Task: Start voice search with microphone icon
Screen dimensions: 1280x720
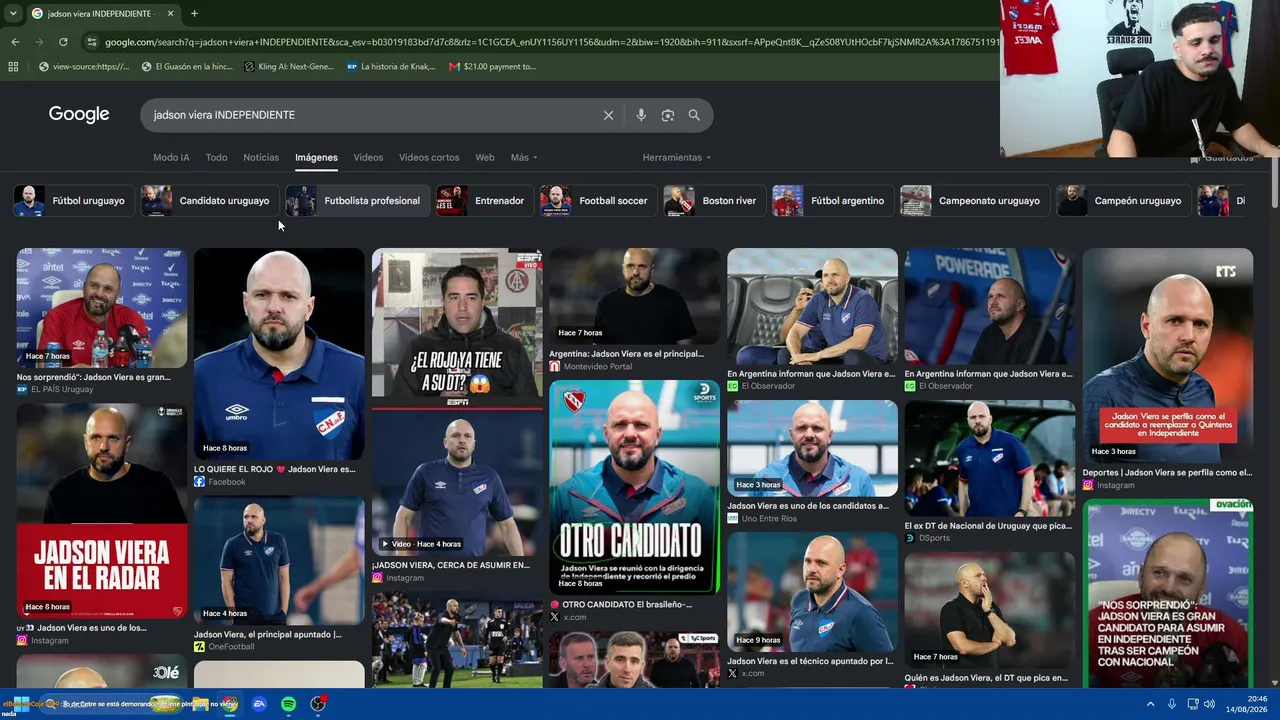Action: pos(641,115)
